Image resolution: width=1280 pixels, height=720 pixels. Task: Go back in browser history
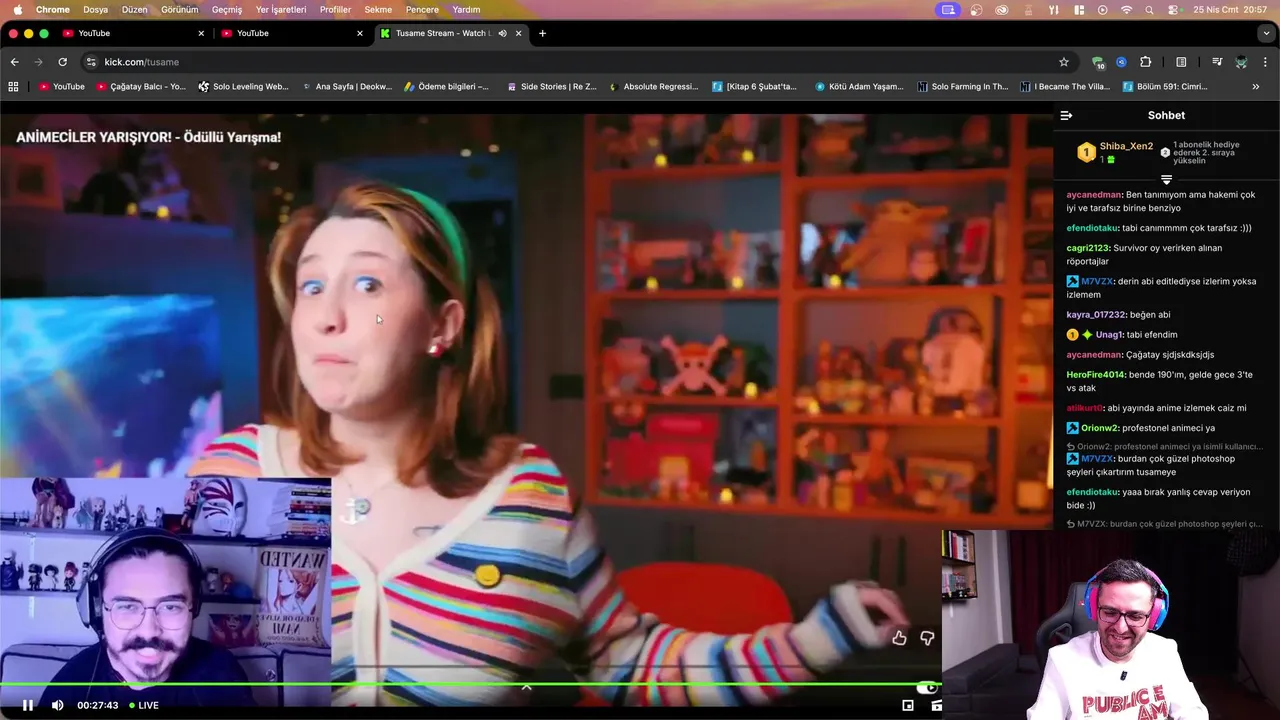coord(15,62)
